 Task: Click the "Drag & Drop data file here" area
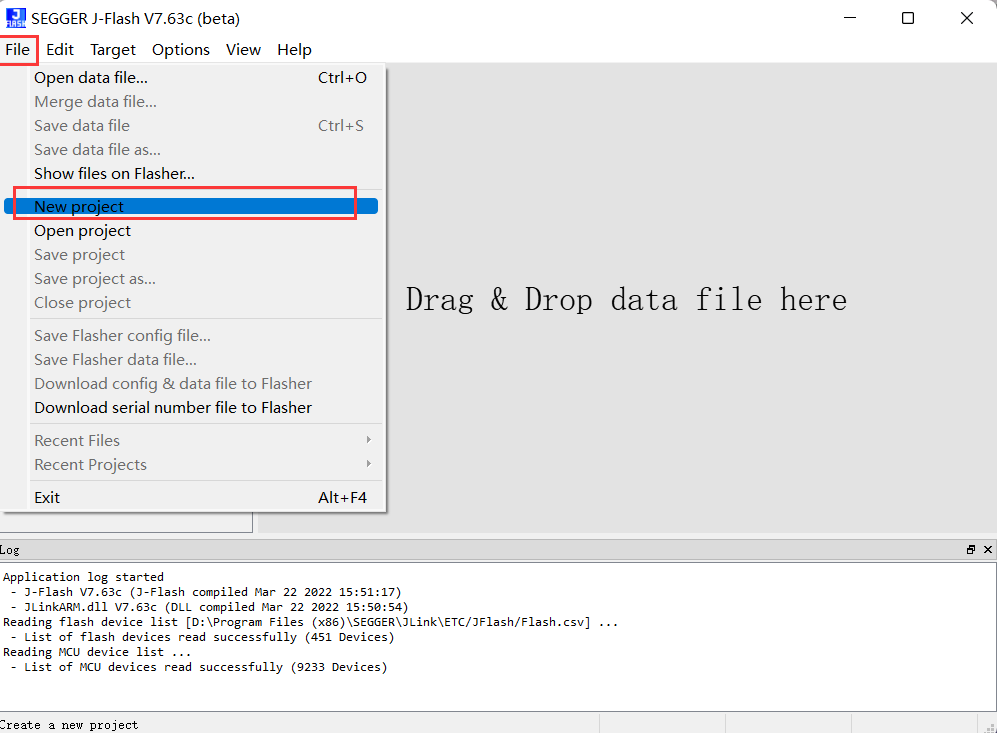(627, 299)
